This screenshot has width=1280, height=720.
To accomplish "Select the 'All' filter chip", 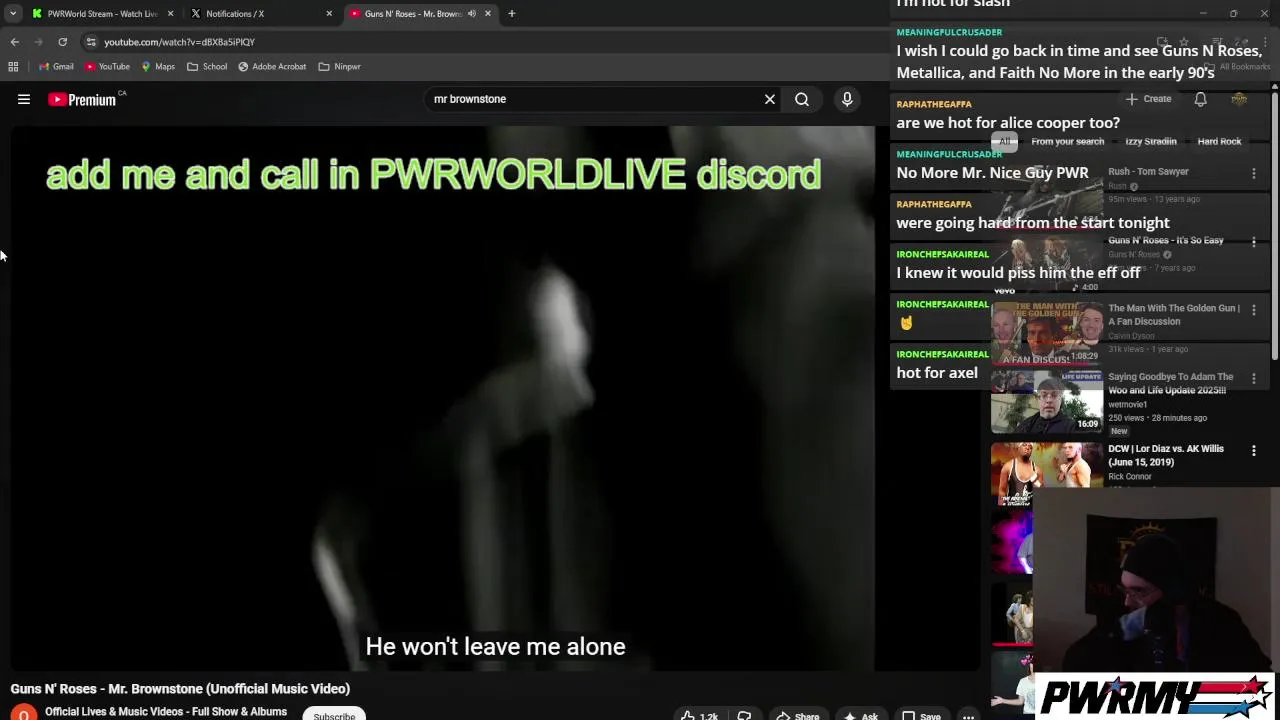I will tap(1005, 141).
